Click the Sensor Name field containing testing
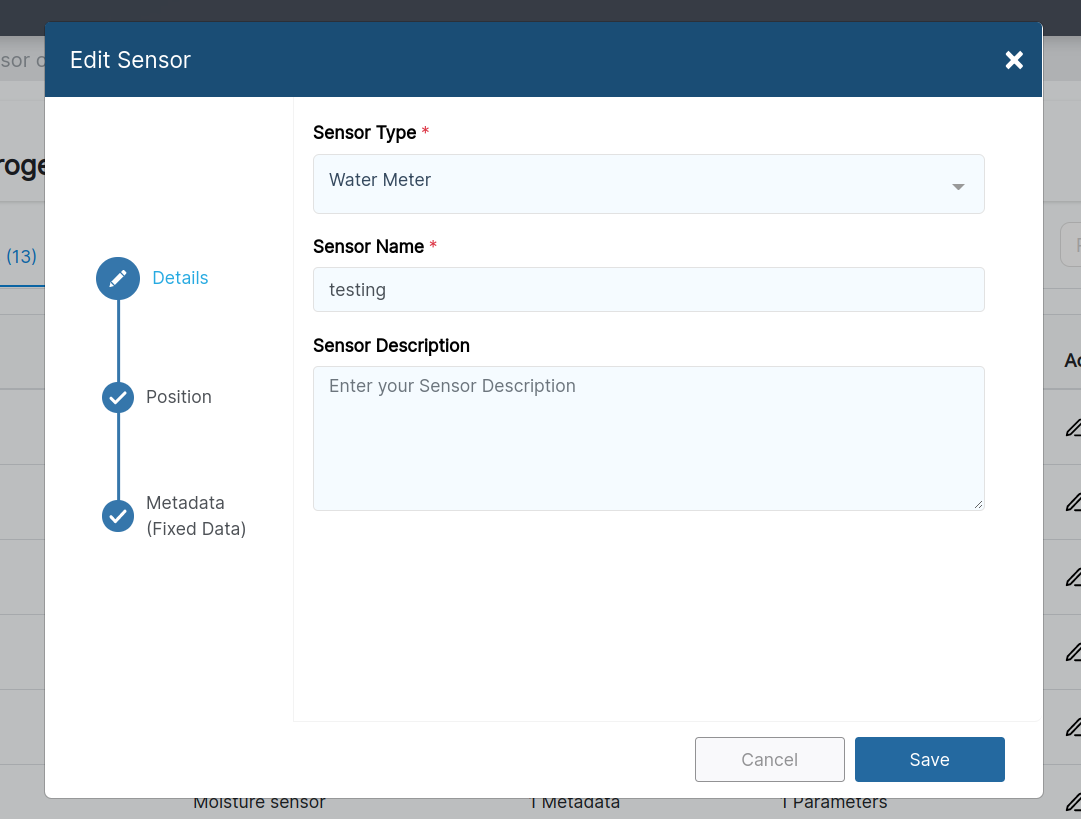This screenshot has height=819, width=1081. [x=648, y=289]
